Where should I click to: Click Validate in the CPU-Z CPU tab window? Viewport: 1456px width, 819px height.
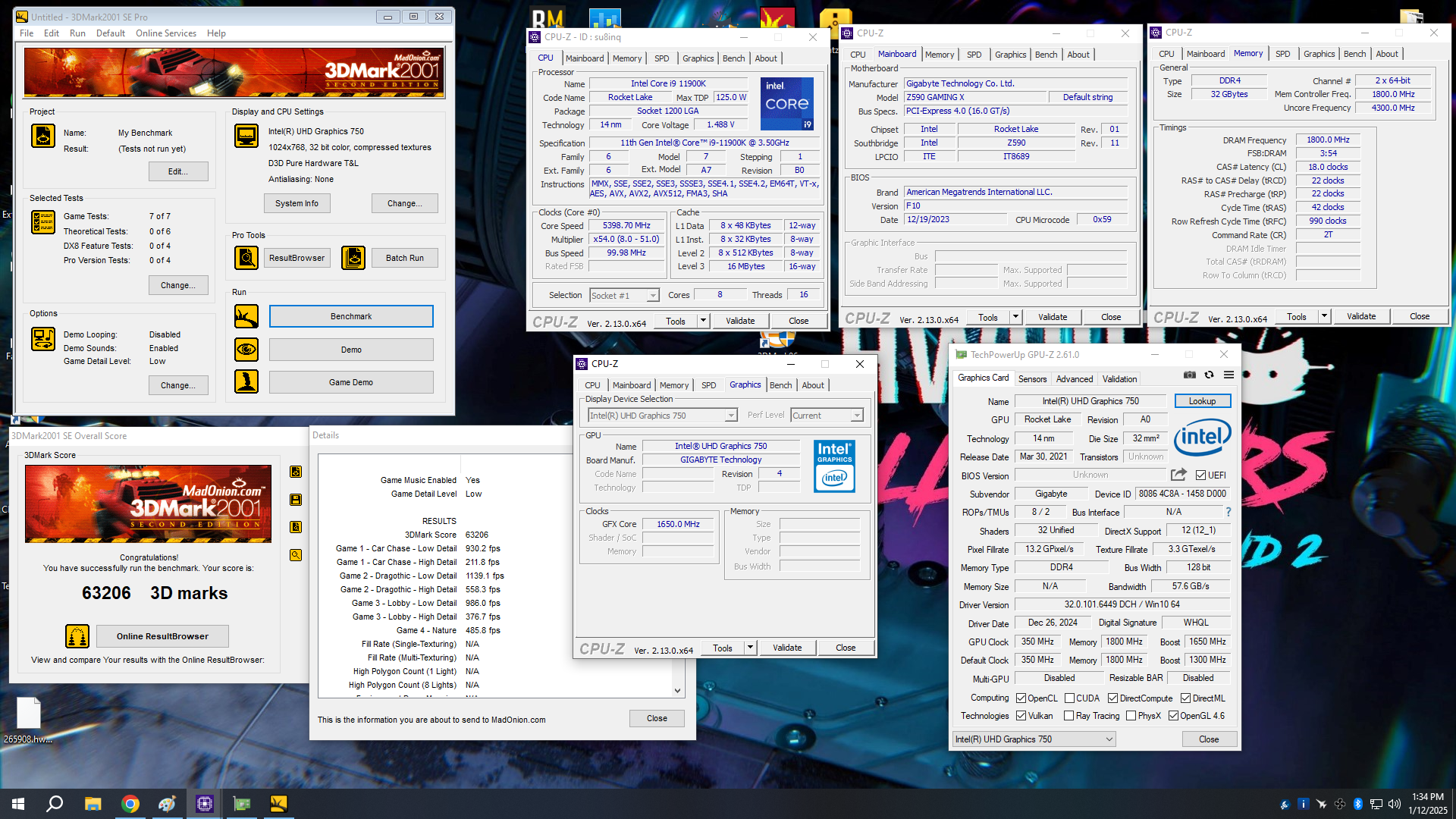click(x=740, y=321)
